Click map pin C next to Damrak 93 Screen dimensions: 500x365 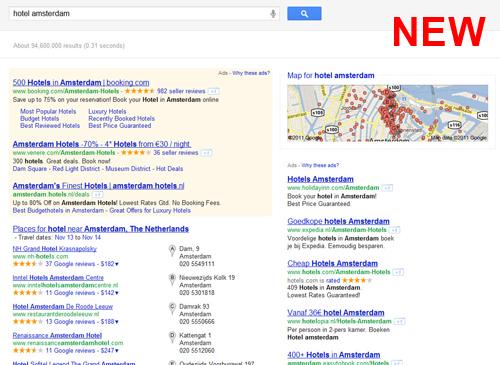coord(172,308)
